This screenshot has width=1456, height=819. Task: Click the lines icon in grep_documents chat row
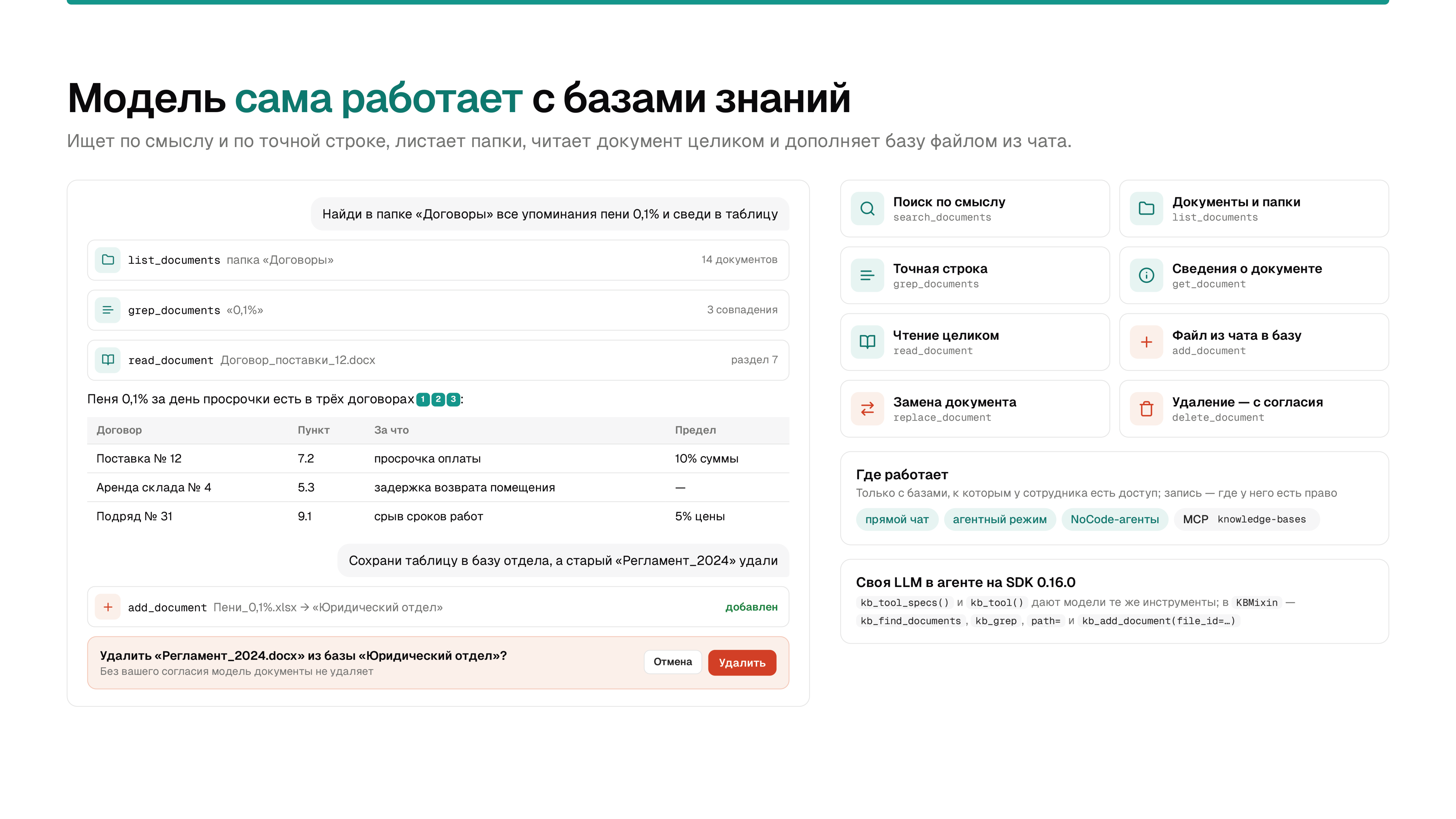pos(107,310)
